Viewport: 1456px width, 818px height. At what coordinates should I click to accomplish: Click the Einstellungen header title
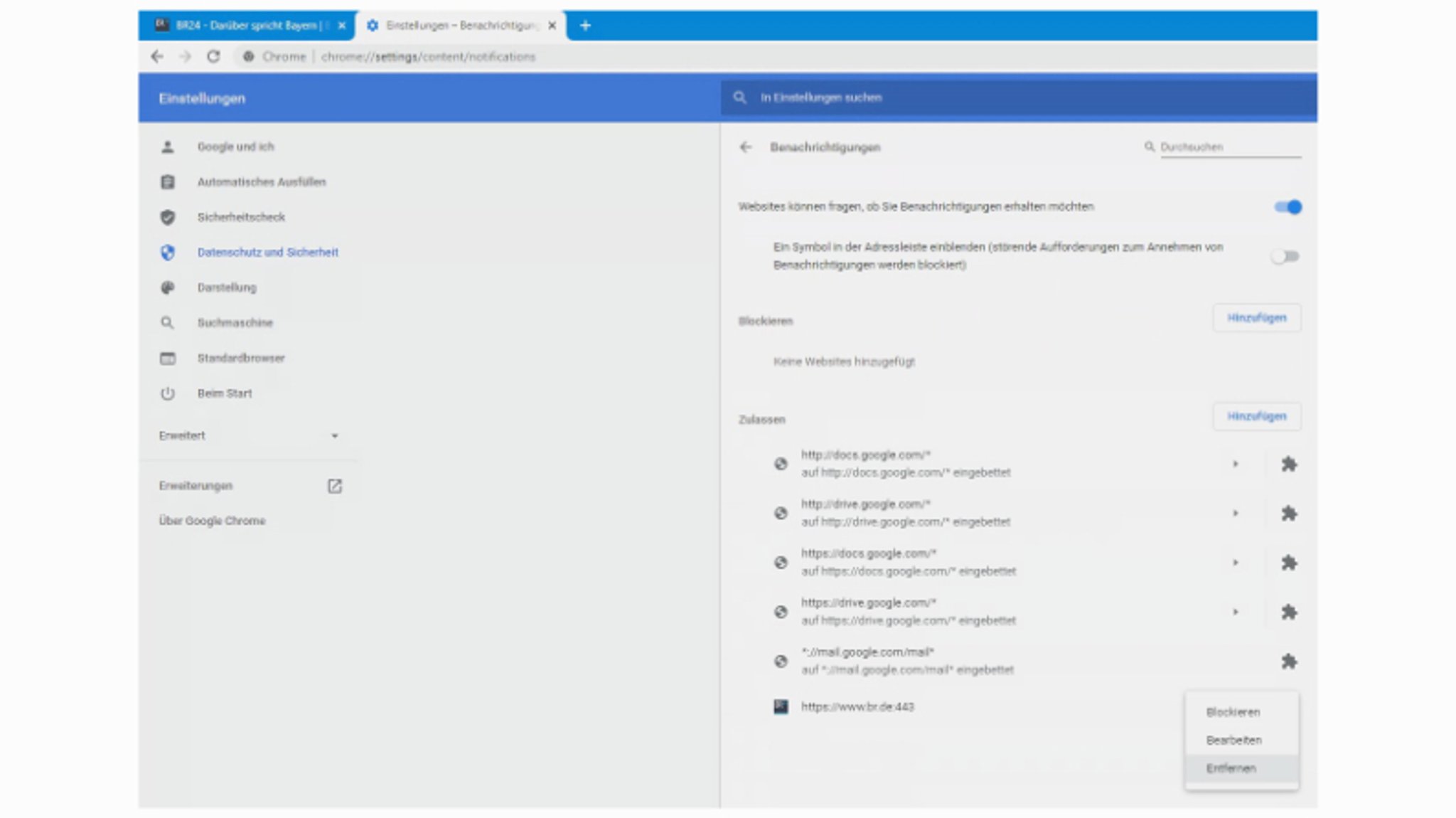pyautogui.click(x=202, y=98)
